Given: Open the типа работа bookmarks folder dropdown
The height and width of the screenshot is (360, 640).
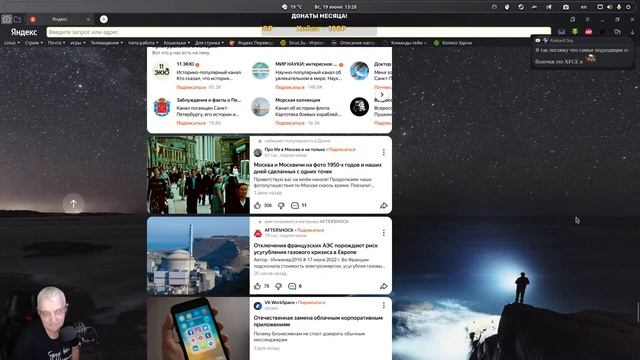Looking at the screenshot, I should click(x=143, y=42).
